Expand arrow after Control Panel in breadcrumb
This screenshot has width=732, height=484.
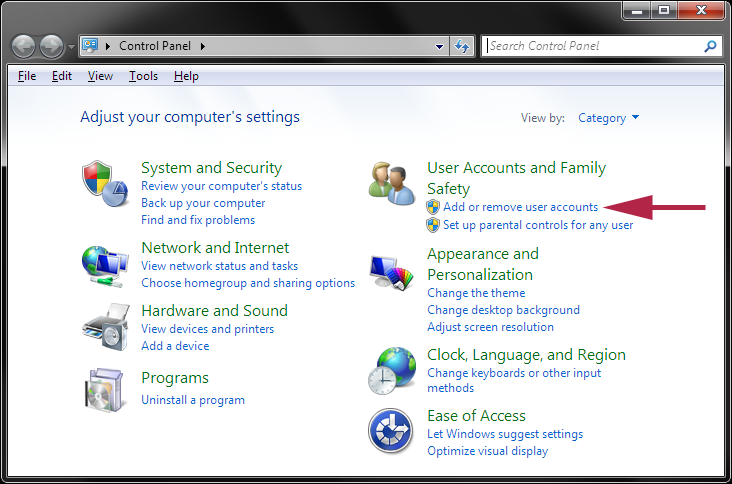[x=203, y=46]
